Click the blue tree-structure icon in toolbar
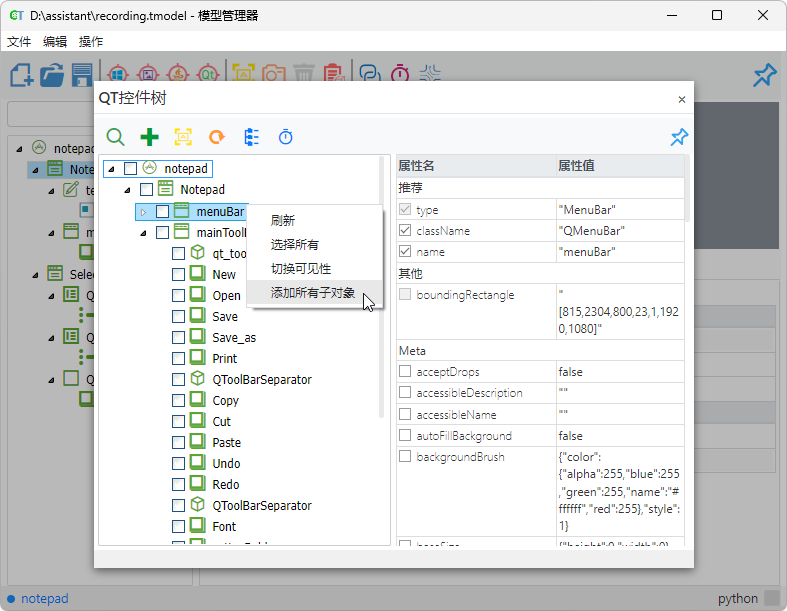 [x=251, y=137]
